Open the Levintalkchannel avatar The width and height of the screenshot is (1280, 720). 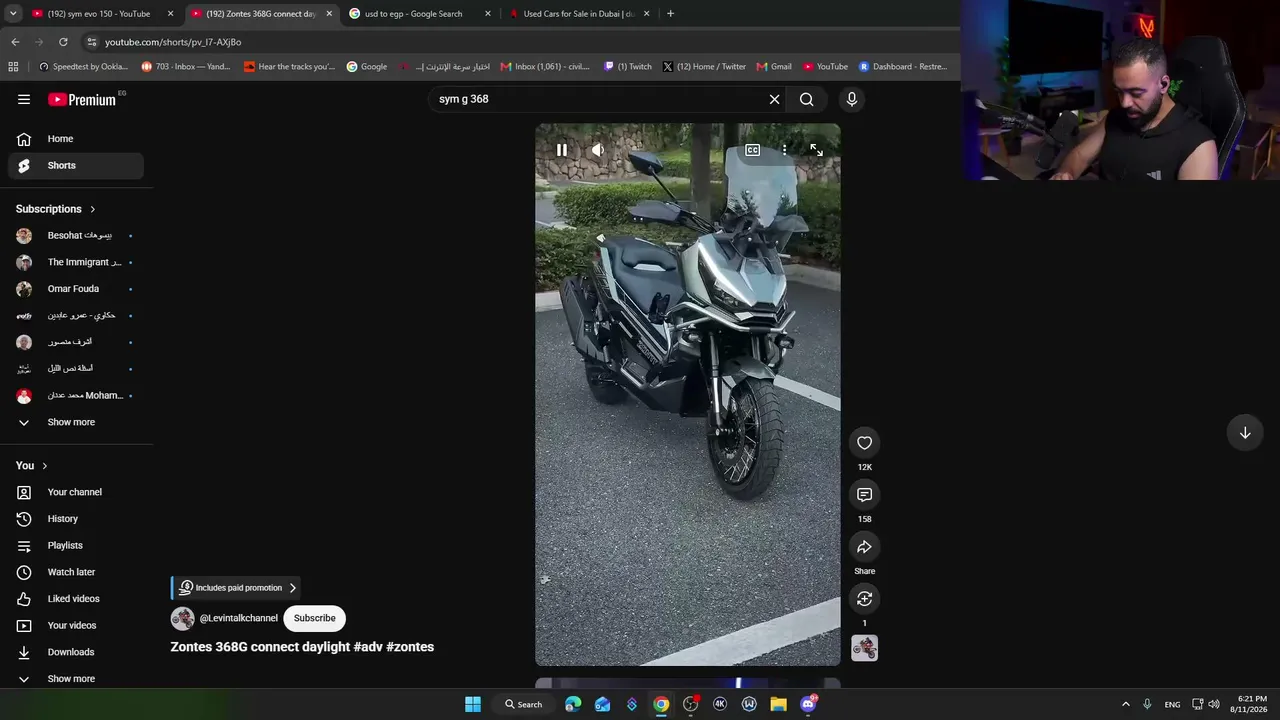pyautogui.click(x=183, y=618)
